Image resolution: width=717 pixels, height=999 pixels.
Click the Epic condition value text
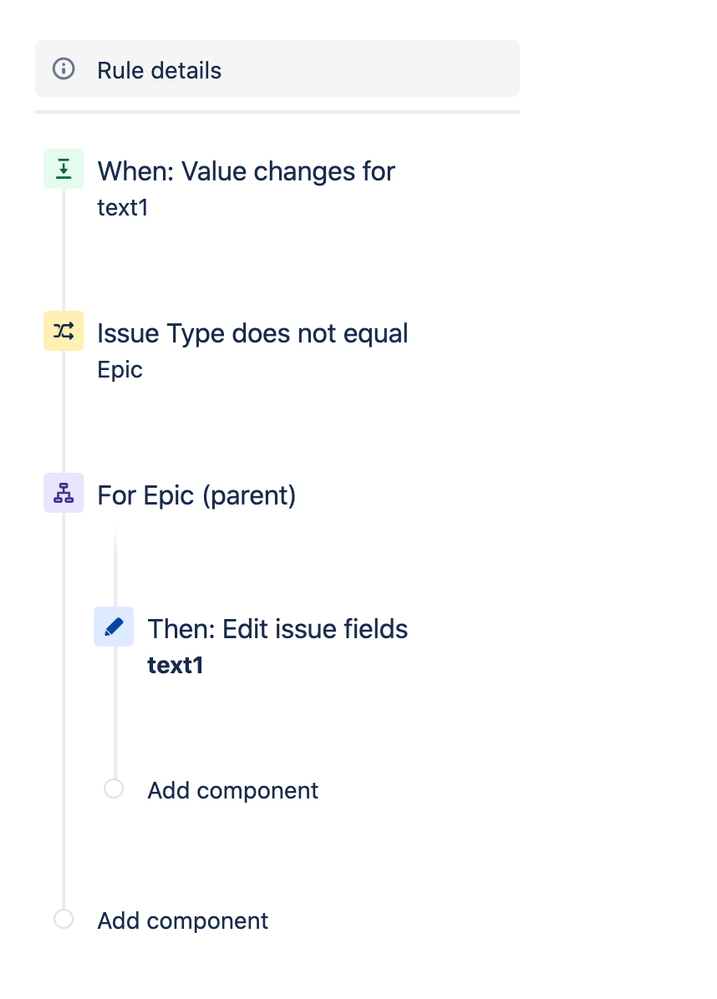[x=120, y=370]
